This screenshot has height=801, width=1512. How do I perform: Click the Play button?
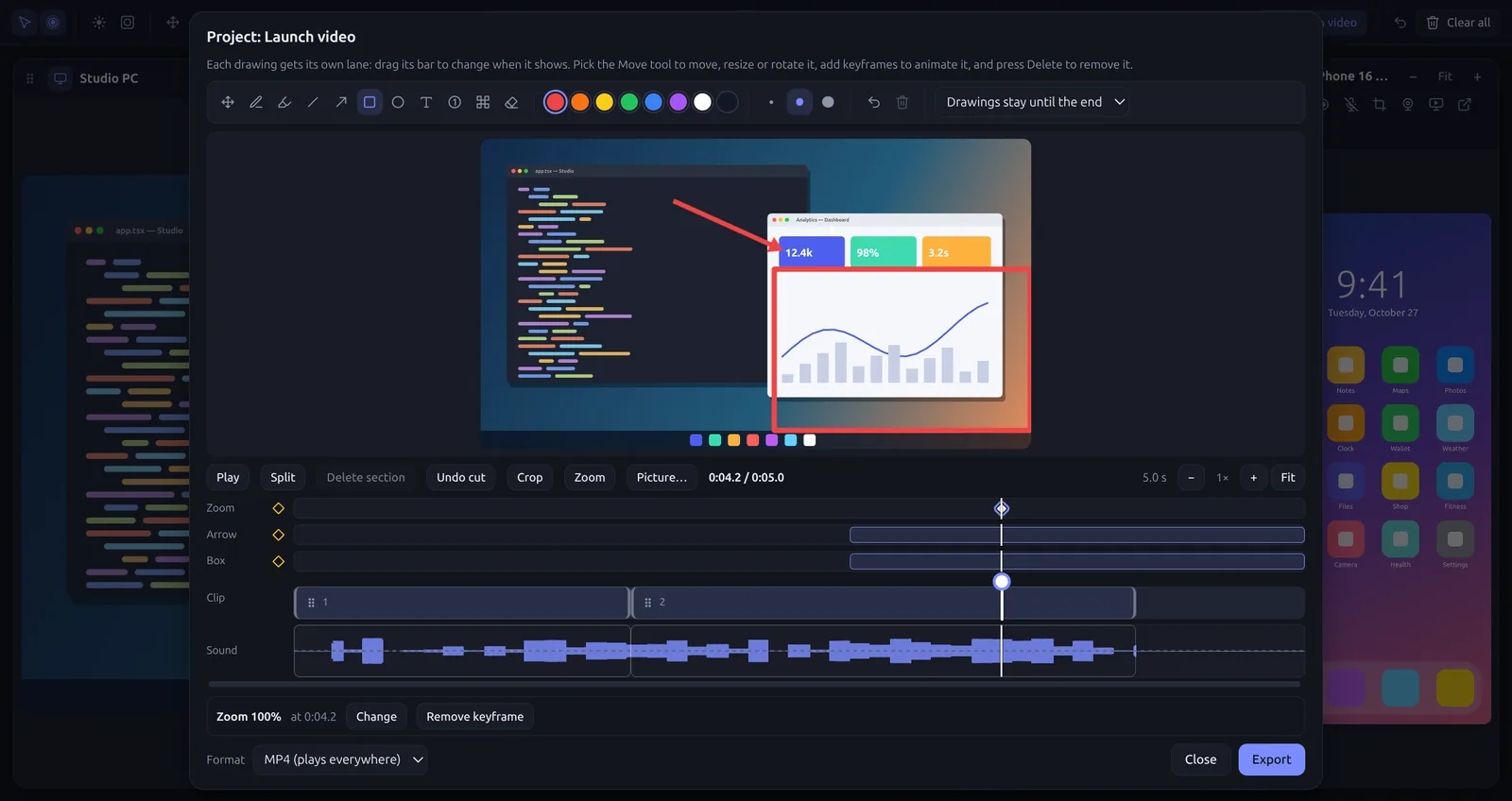[228, 478]
